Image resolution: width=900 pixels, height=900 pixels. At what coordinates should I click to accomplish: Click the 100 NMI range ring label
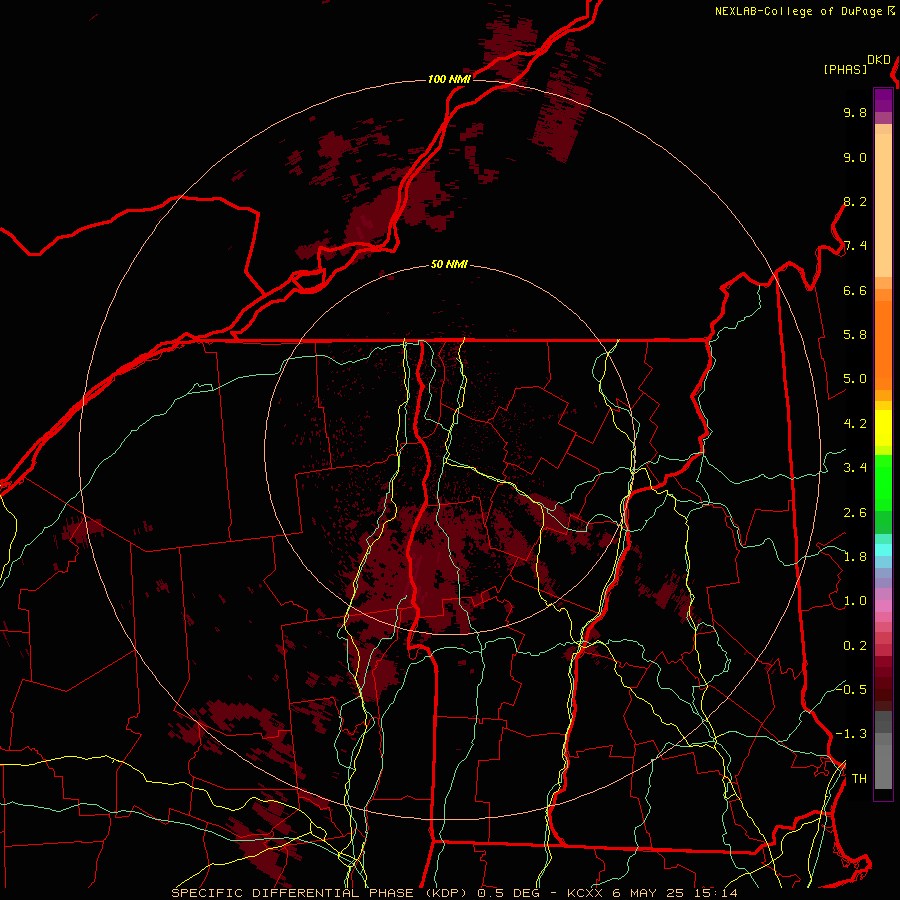(449, 79)
